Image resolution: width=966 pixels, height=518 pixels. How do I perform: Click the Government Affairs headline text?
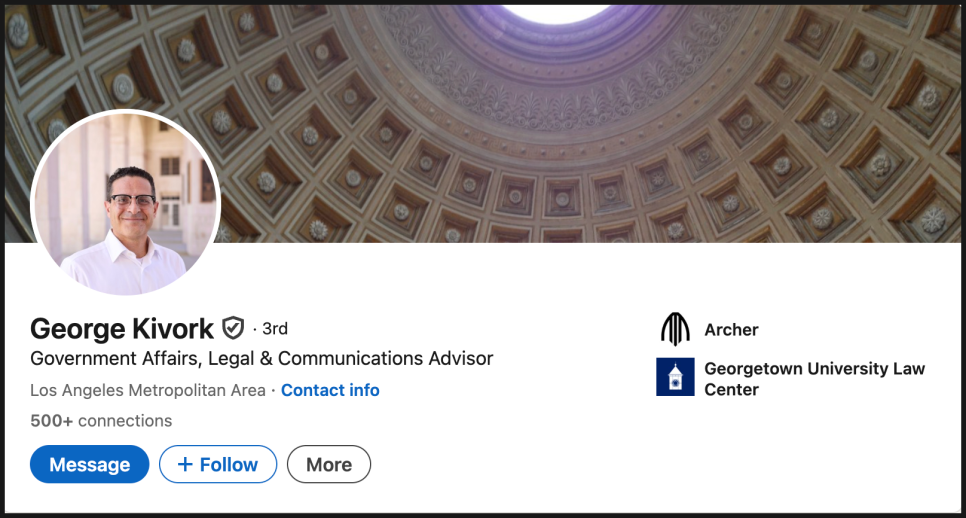tap(262, 358)
